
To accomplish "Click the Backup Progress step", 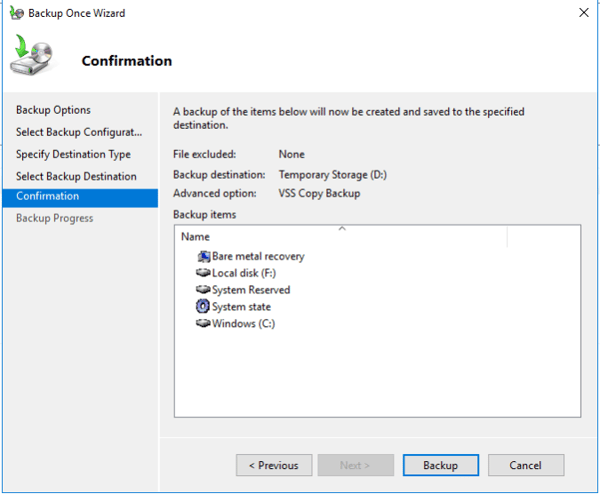I will [54, 218].
